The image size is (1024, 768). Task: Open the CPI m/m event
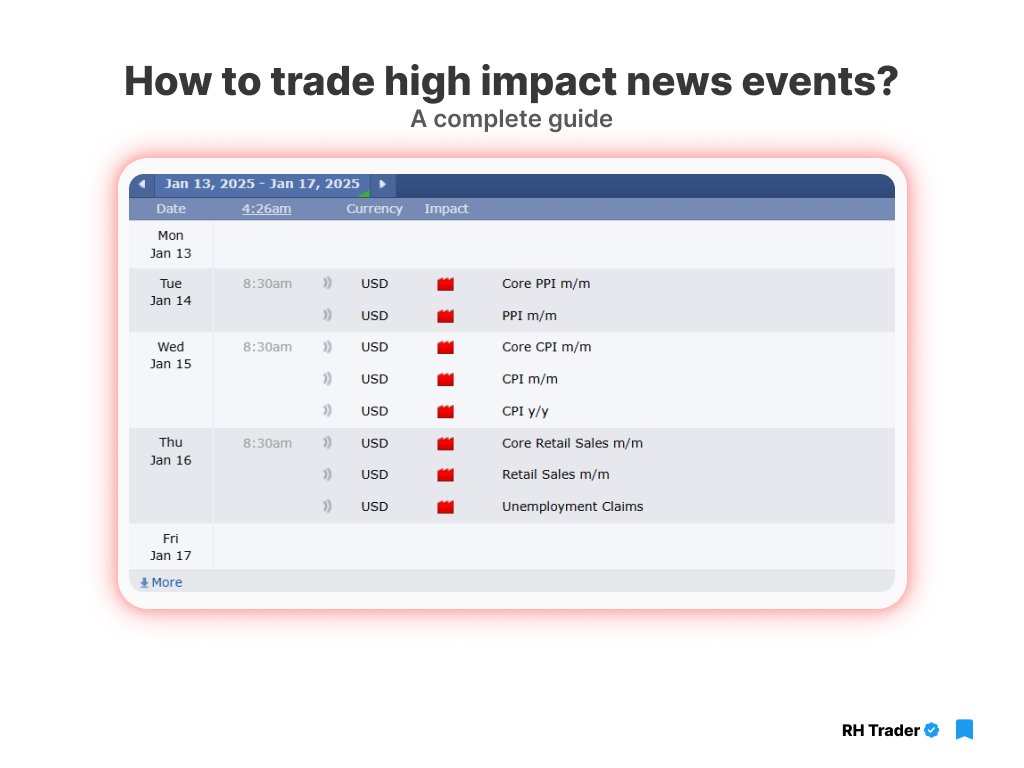click(530, 379)
